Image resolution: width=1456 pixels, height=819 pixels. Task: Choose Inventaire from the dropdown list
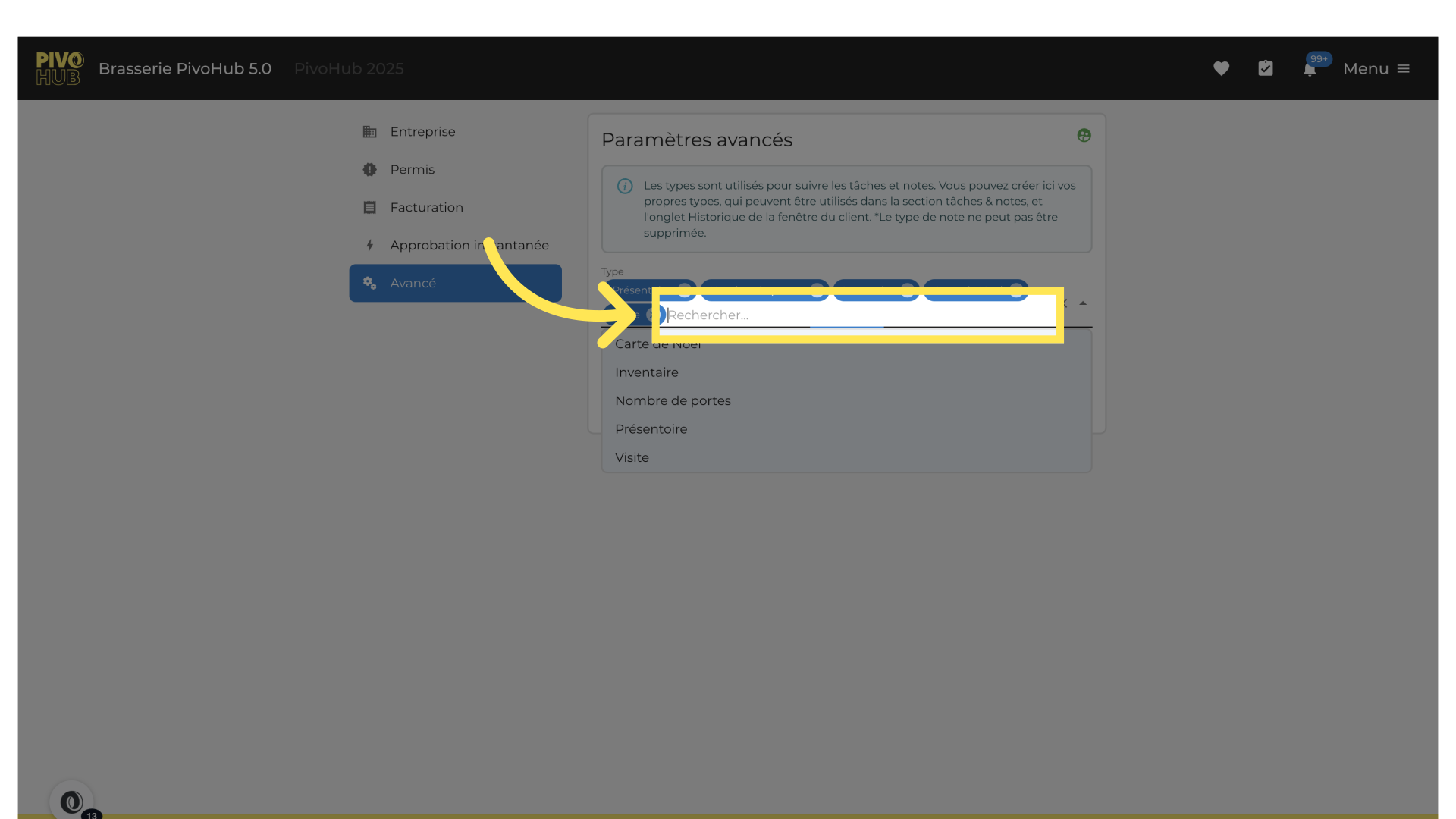(x=646, y=372)
